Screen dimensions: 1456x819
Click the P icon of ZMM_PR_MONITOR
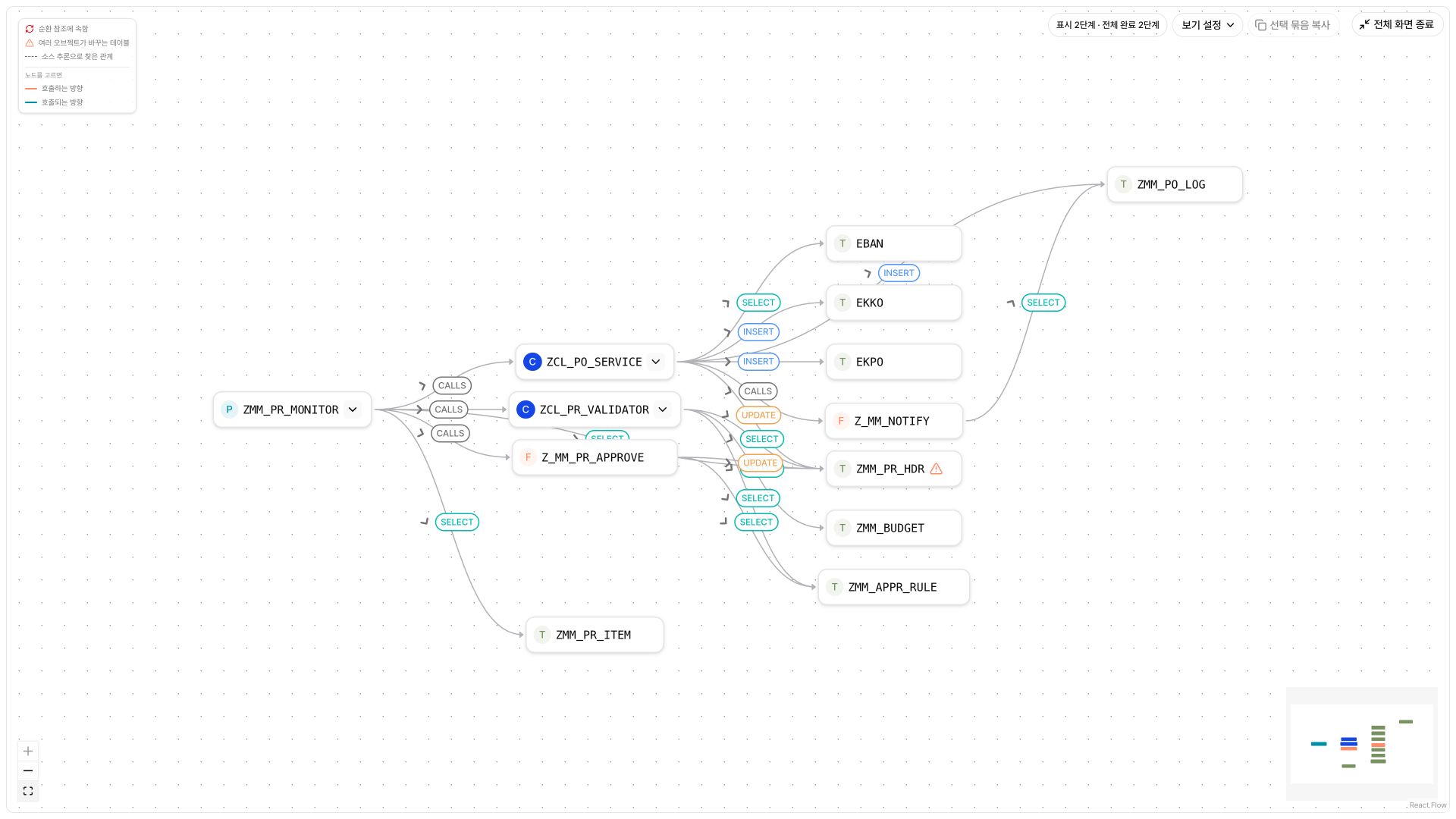(x=229, y=409)
